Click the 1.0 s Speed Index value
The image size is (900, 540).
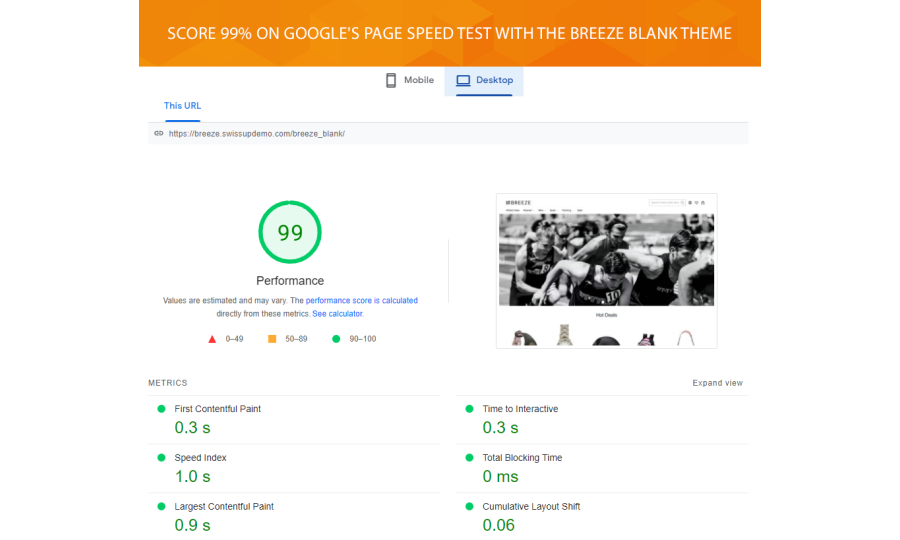point(192,476)
